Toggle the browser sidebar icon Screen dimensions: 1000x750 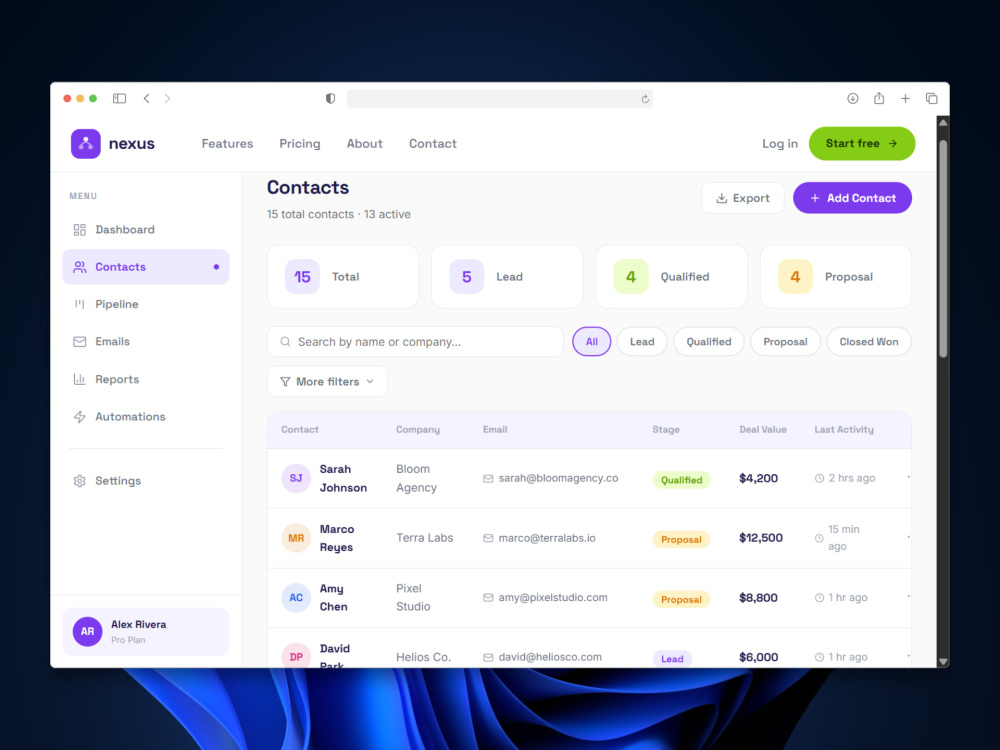point(119,98)
